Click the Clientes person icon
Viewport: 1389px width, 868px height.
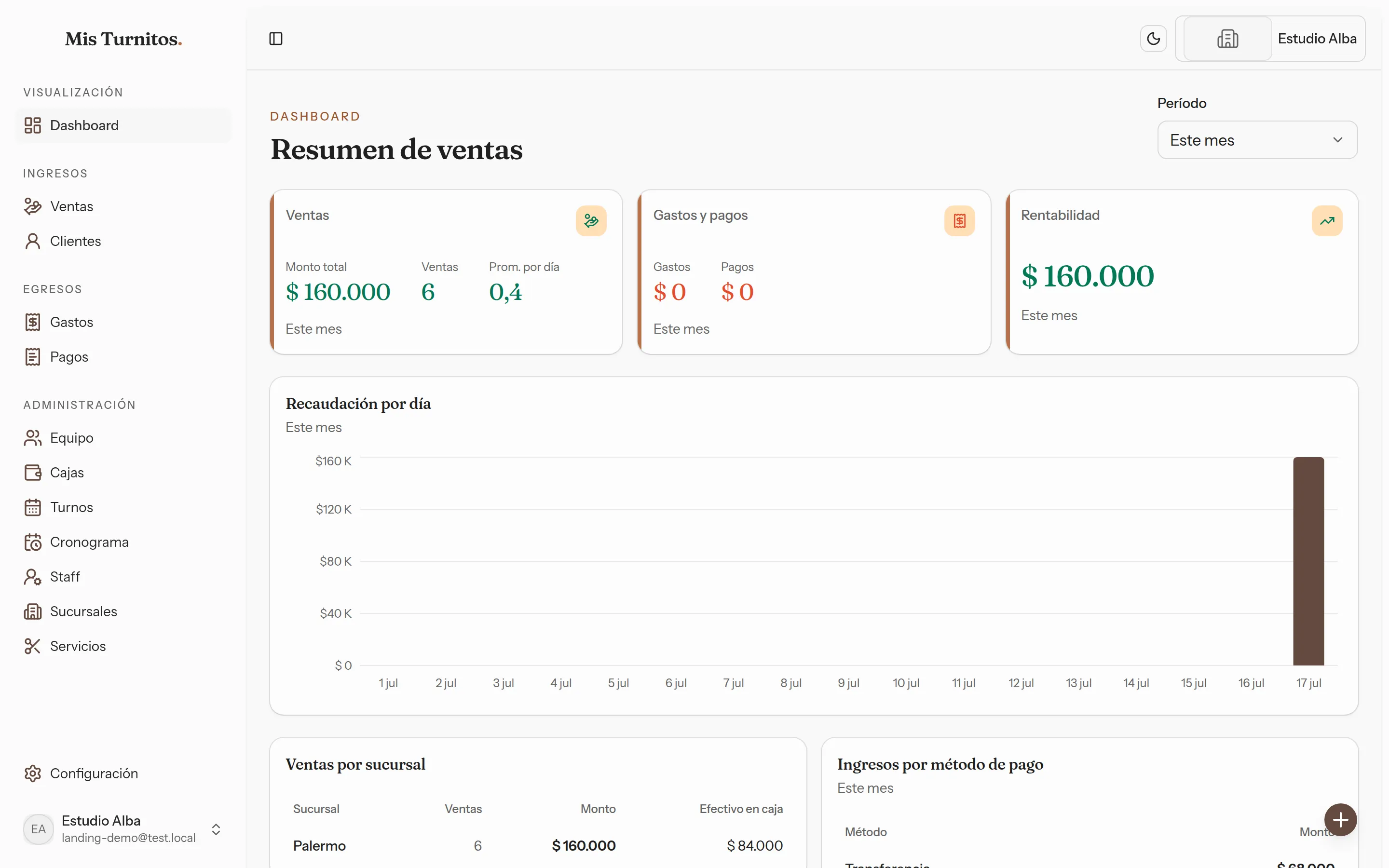tap(33, 241)
